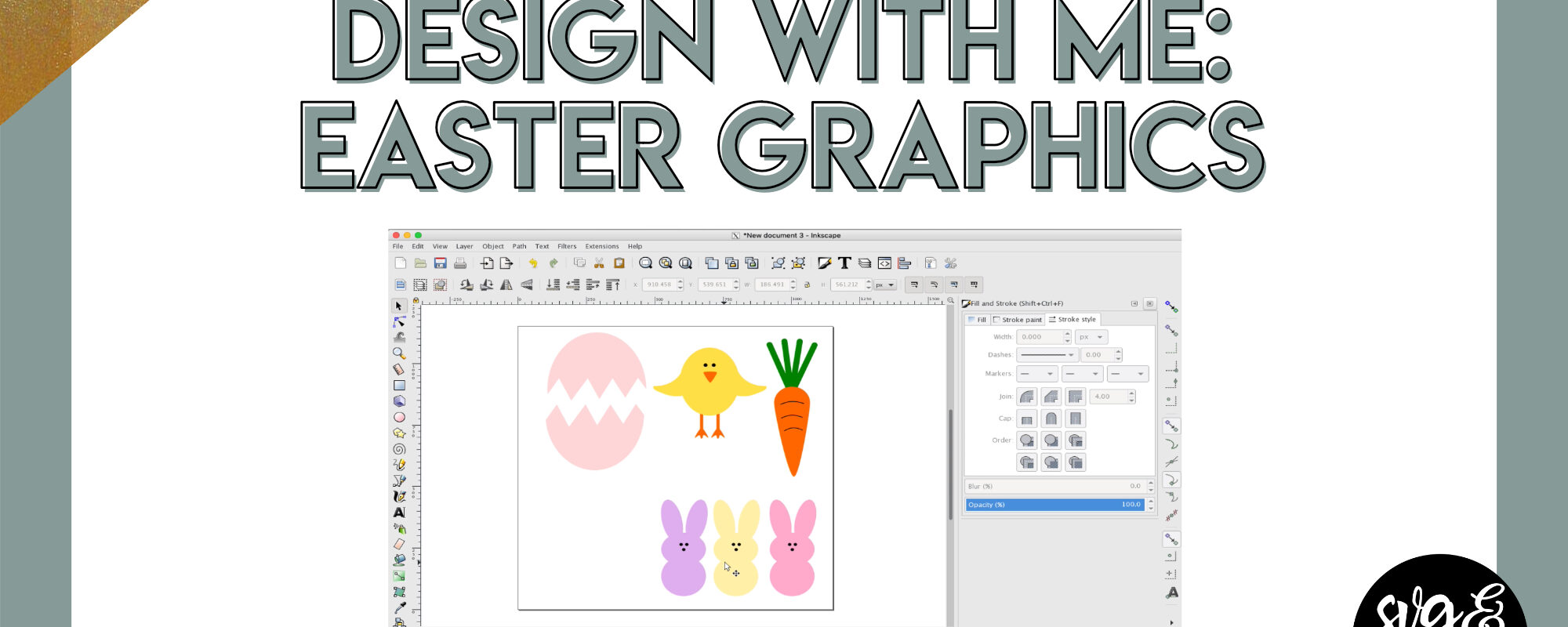This screenshot has width=1568, height=627.
Task: Open the mid Markers dropdown
Action: 1082,374
